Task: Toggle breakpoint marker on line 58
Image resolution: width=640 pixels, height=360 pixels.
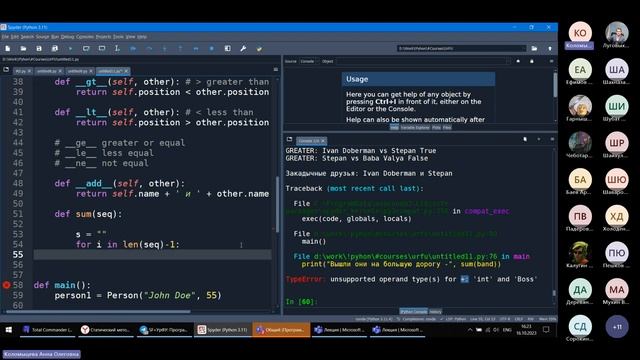Action: pyautogui.click(x=6, y=285)
